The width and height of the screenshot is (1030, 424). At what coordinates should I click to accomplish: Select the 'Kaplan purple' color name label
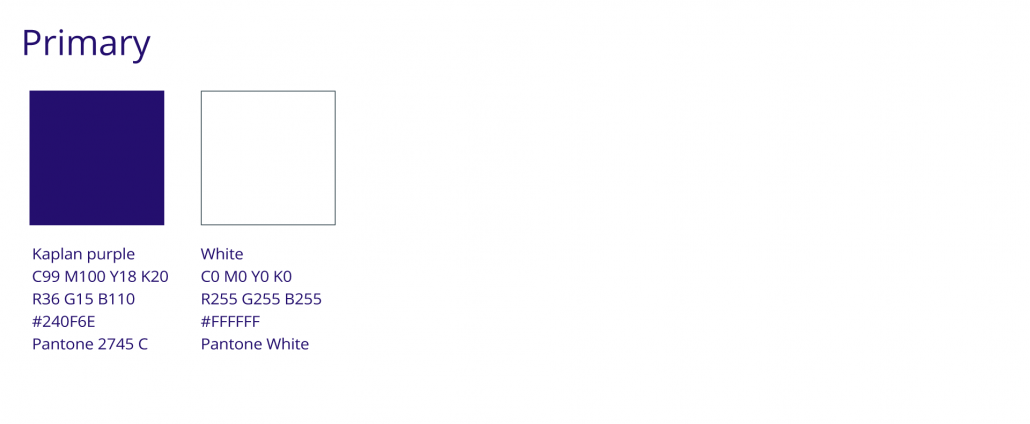tap(83, 254)
